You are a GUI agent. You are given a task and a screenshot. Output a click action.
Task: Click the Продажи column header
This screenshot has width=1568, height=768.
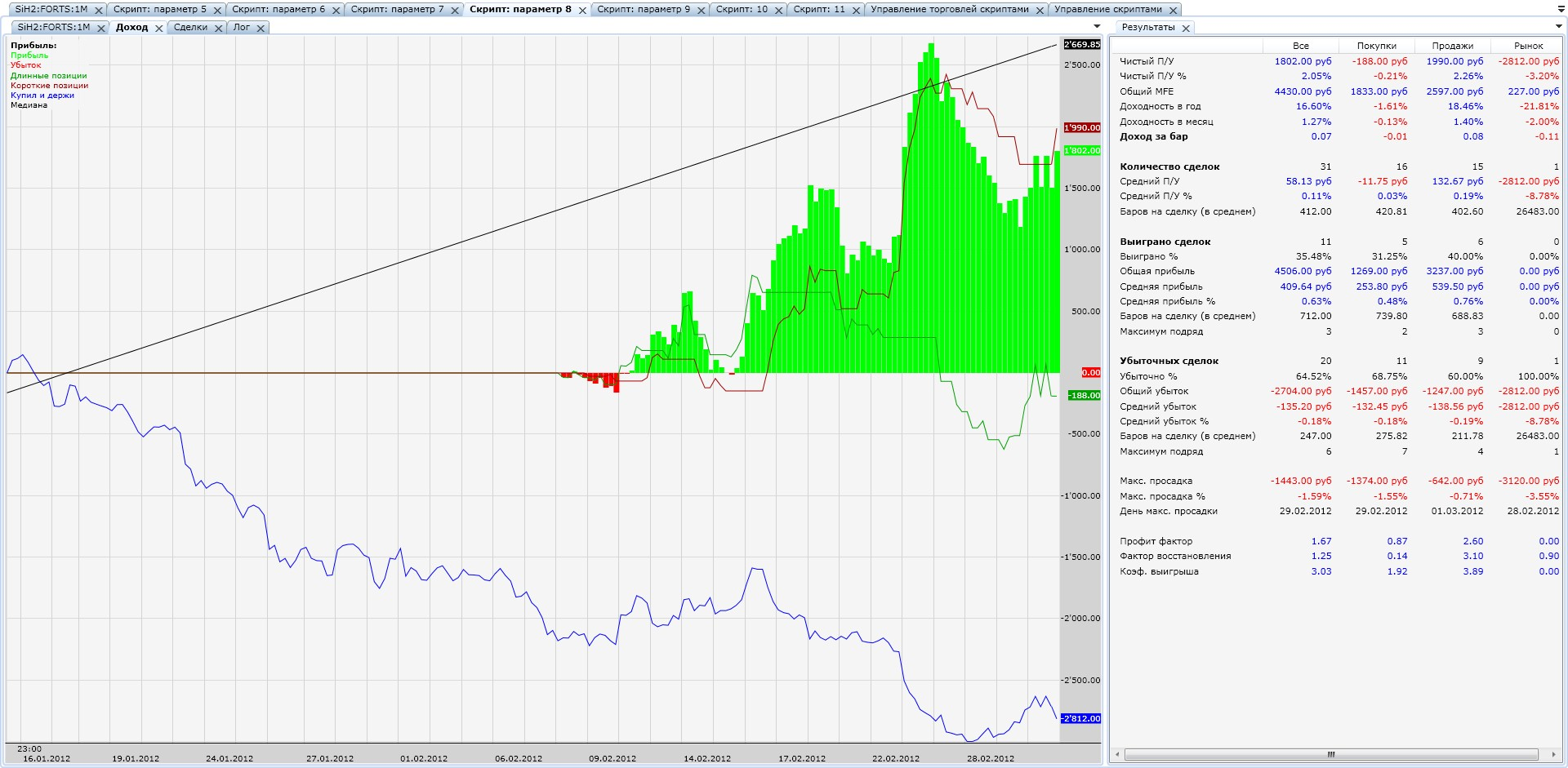(1452, 47)
